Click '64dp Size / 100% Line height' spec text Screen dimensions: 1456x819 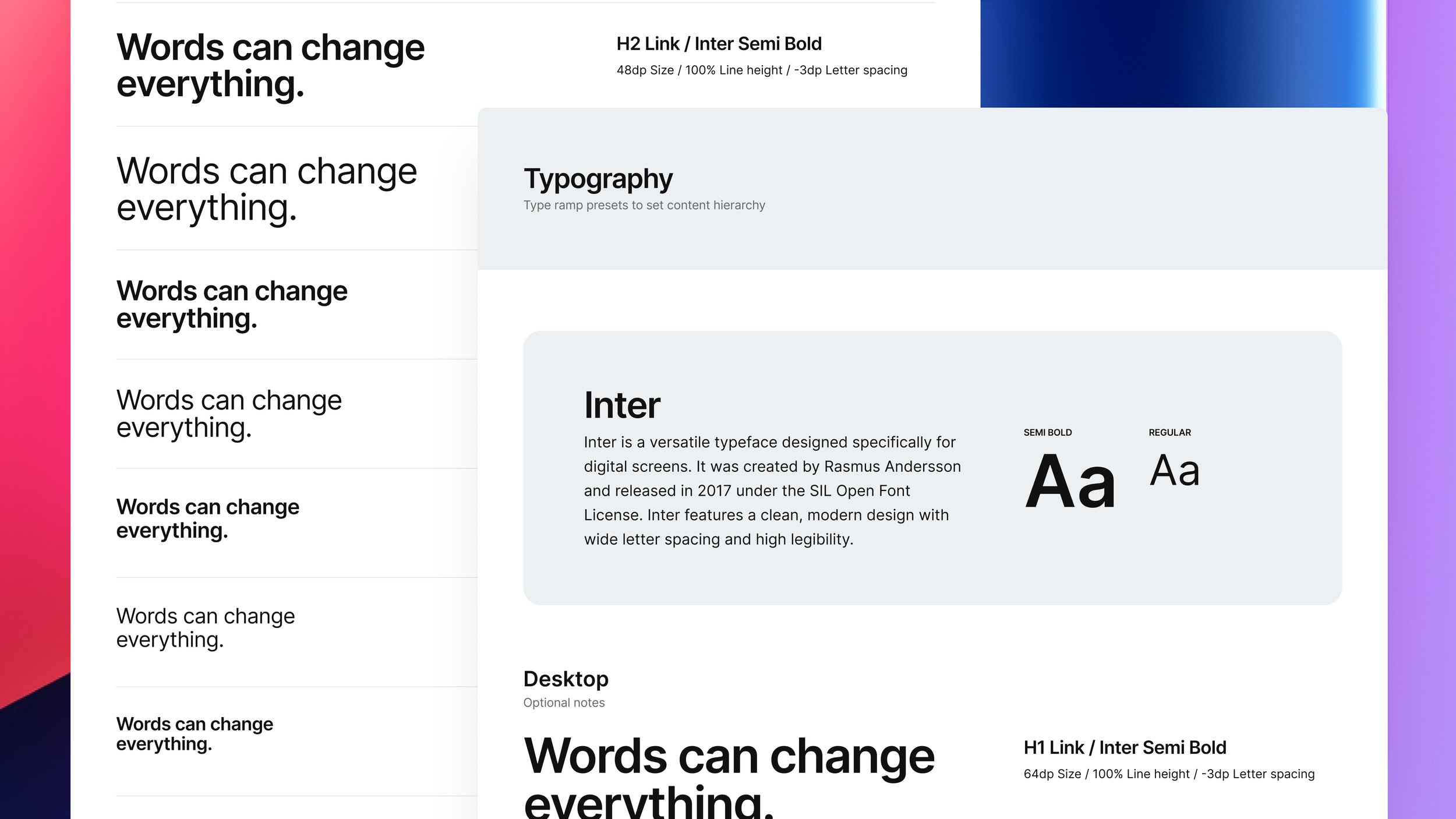[1107, 774]
